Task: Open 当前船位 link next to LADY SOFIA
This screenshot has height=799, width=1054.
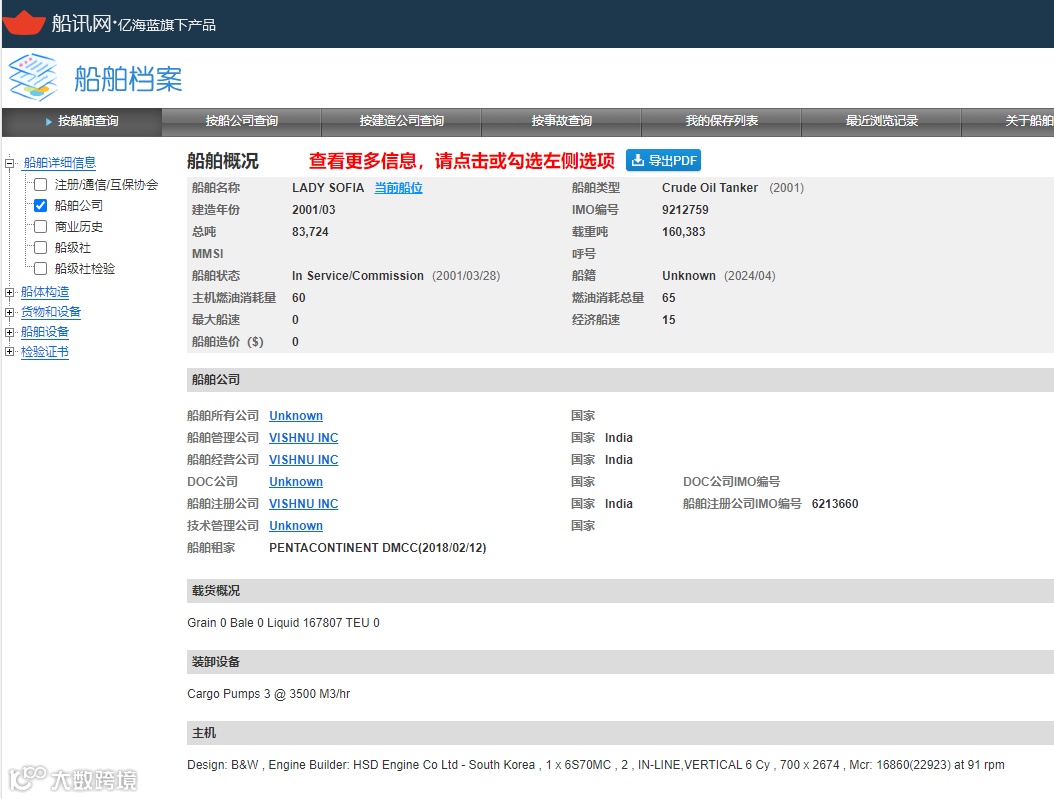Action: pos(398,187)
